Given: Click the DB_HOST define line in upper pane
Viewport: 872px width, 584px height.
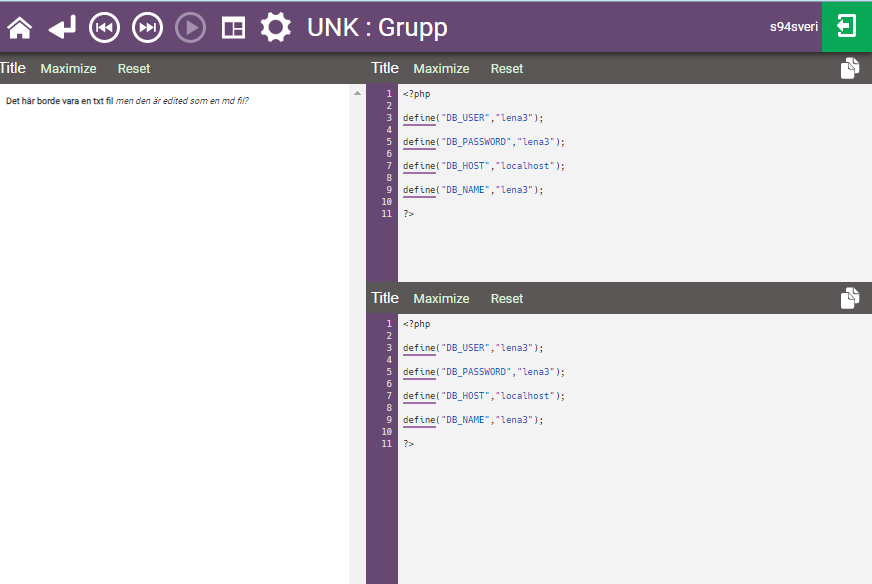Looking at the screenshot, I should point(484,166).
